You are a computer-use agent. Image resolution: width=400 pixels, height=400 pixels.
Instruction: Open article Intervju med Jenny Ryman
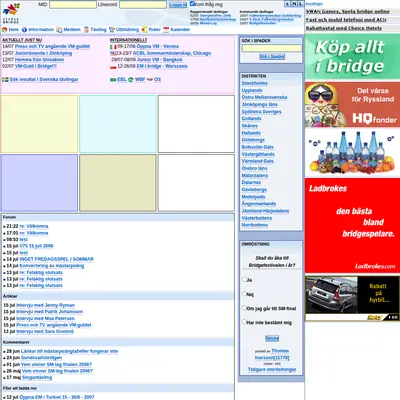pyautogui.click(x=45, y=305)
